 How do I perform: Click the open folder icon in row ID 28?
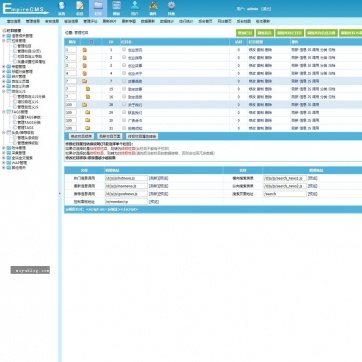tap(85, 105)
